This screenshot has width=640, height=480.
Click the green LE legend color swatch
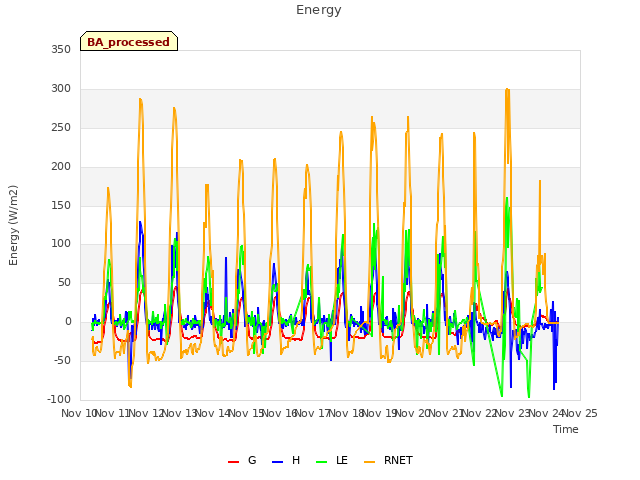coord(322,462)
